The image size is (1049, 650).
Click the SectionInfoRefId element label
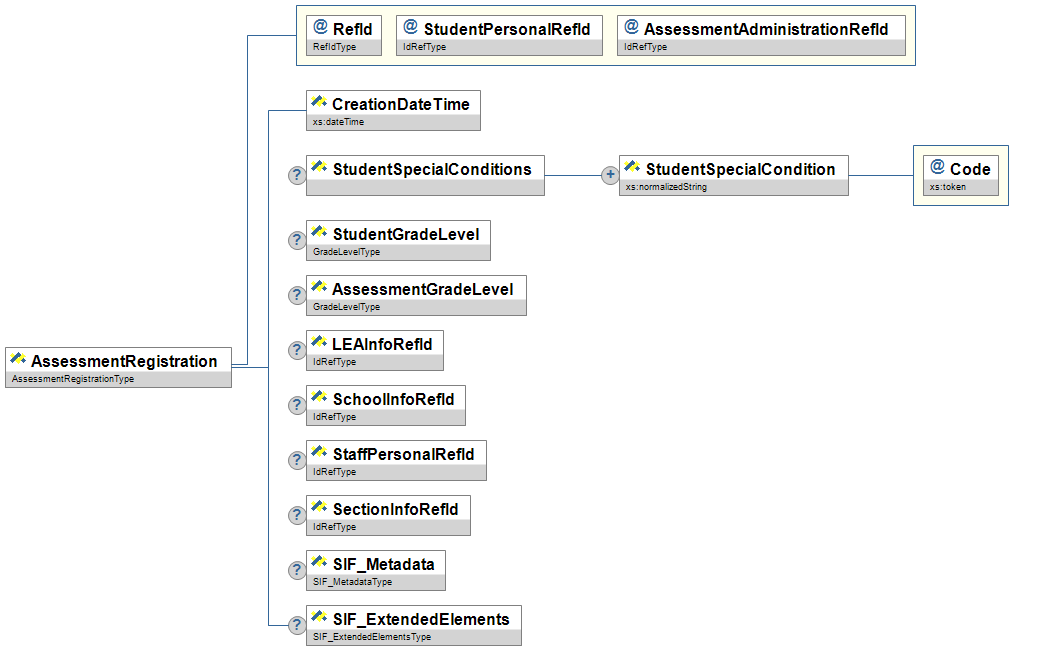coord(395,509)
